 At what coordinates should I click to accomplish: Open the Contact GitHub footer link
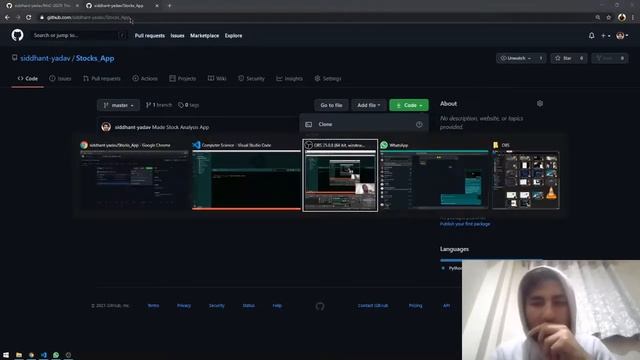tap(373, 306)
